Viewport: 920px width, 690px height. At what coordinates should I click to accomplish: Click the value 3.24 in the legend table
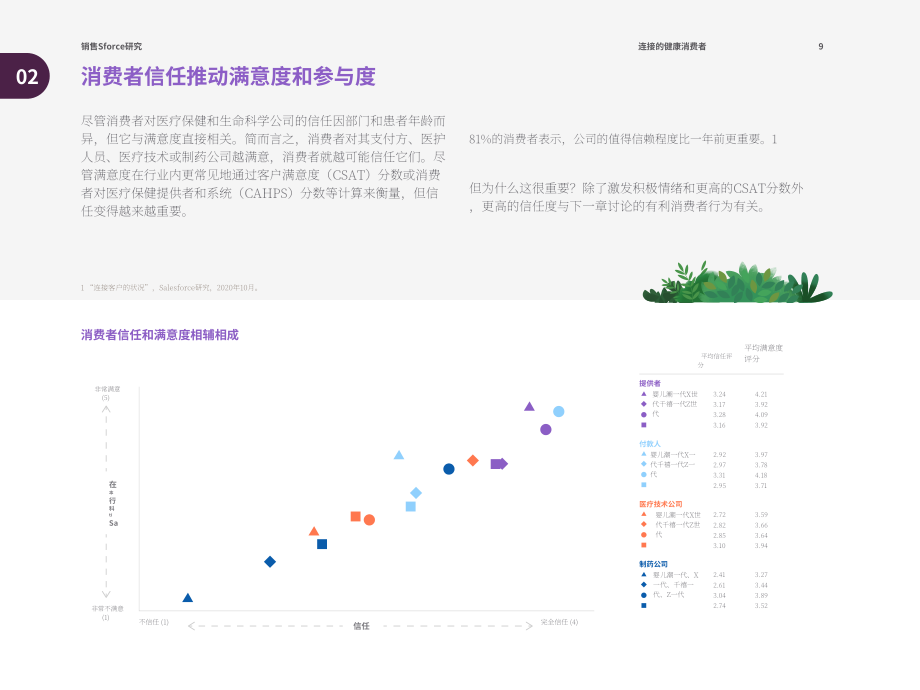pos(719,394)
